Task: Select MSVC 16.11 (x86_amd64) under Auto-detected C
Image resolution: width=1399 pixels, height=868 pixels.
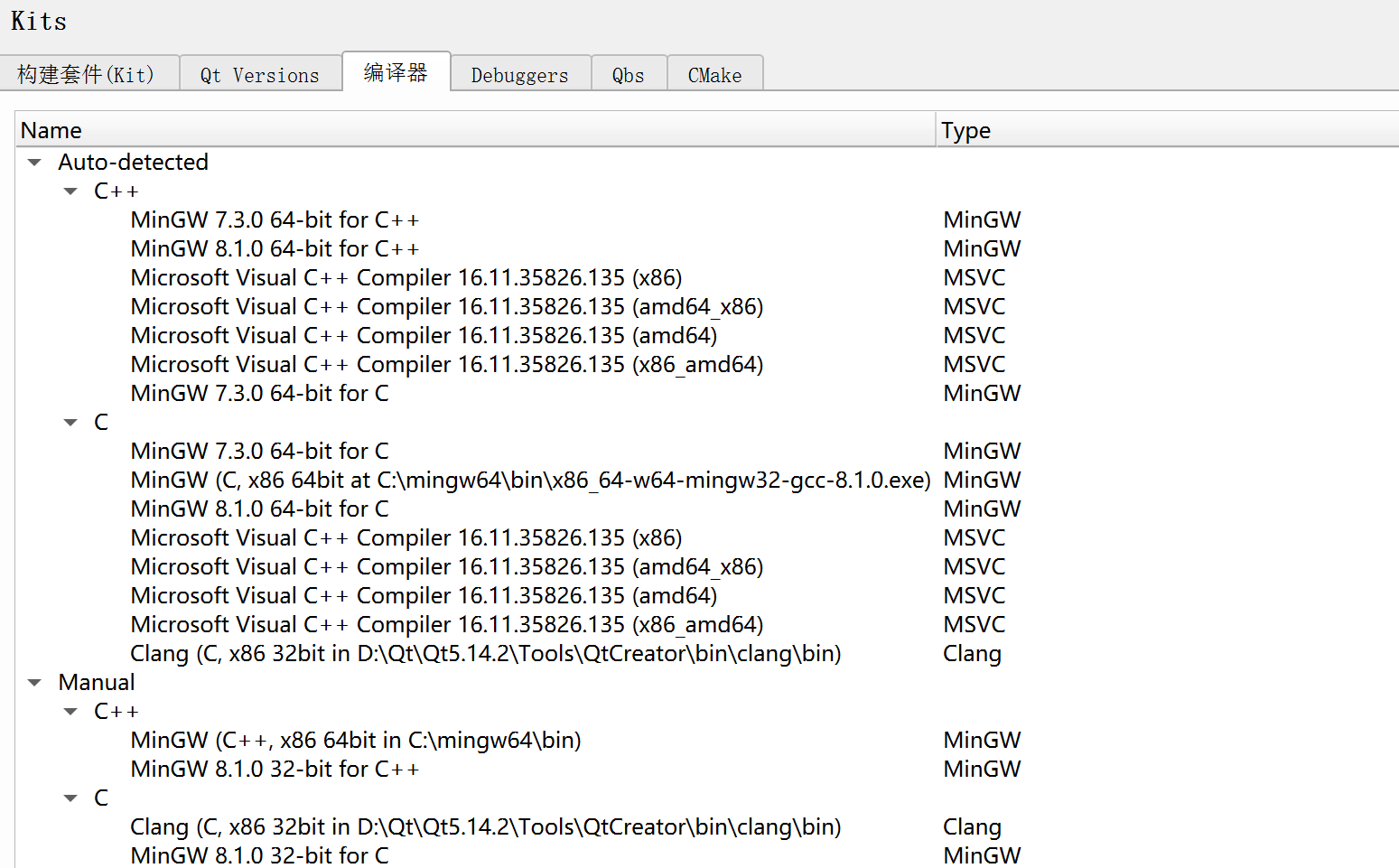Action: pyautogui.click(x=447, y=624)
